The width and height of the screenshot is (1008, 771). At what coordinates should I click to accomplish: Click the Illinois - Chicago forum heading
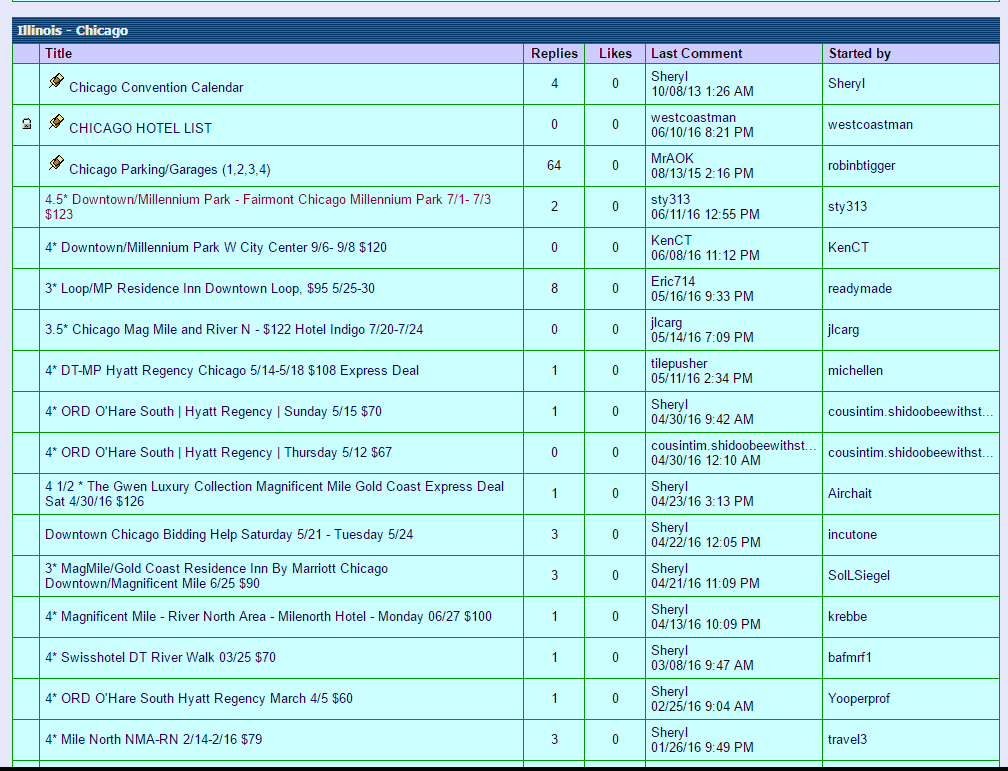72,31
